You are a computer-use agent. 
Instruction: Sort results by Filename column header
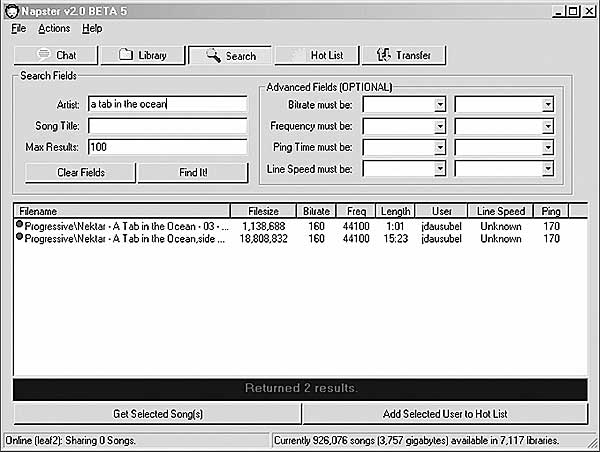[122, 211]
